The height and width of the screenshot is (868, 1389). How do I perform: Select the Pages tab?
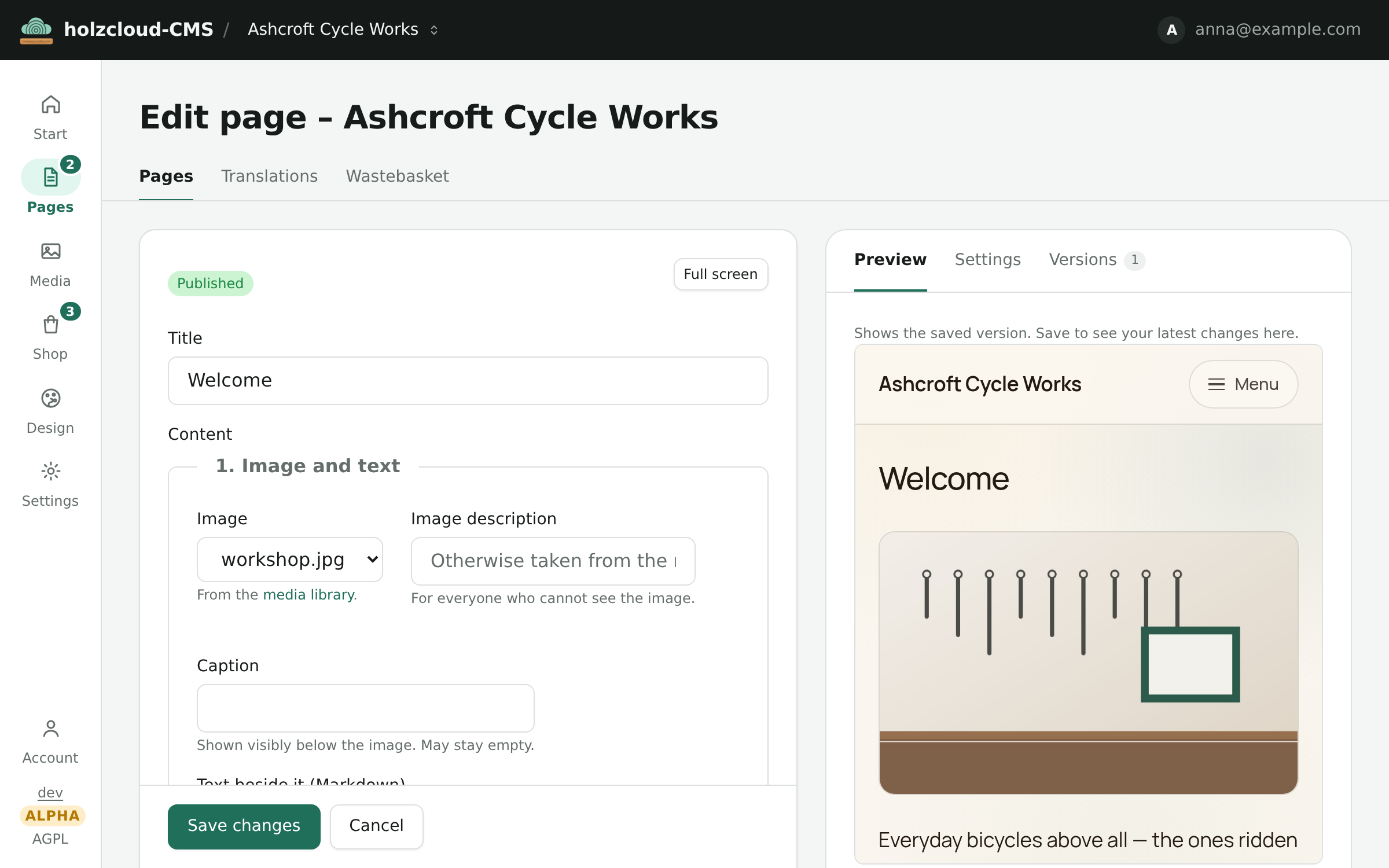point(166,176)
